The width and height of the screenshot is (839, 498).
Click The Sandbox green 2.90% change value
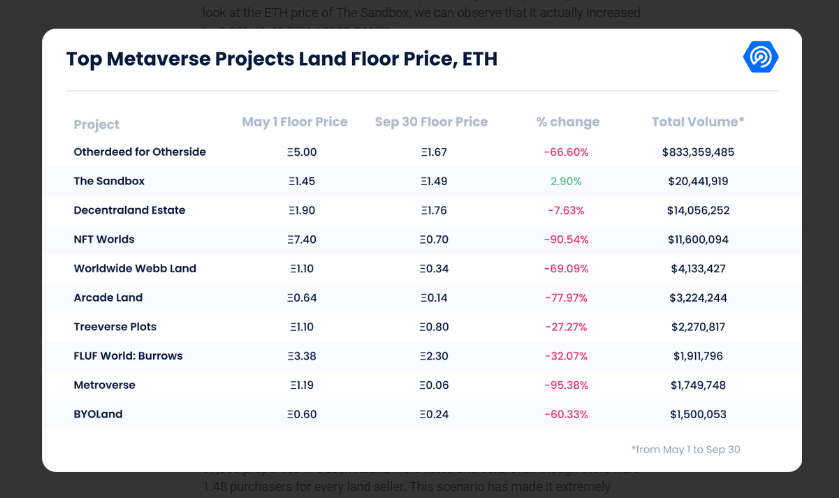(x=566, y=181)
